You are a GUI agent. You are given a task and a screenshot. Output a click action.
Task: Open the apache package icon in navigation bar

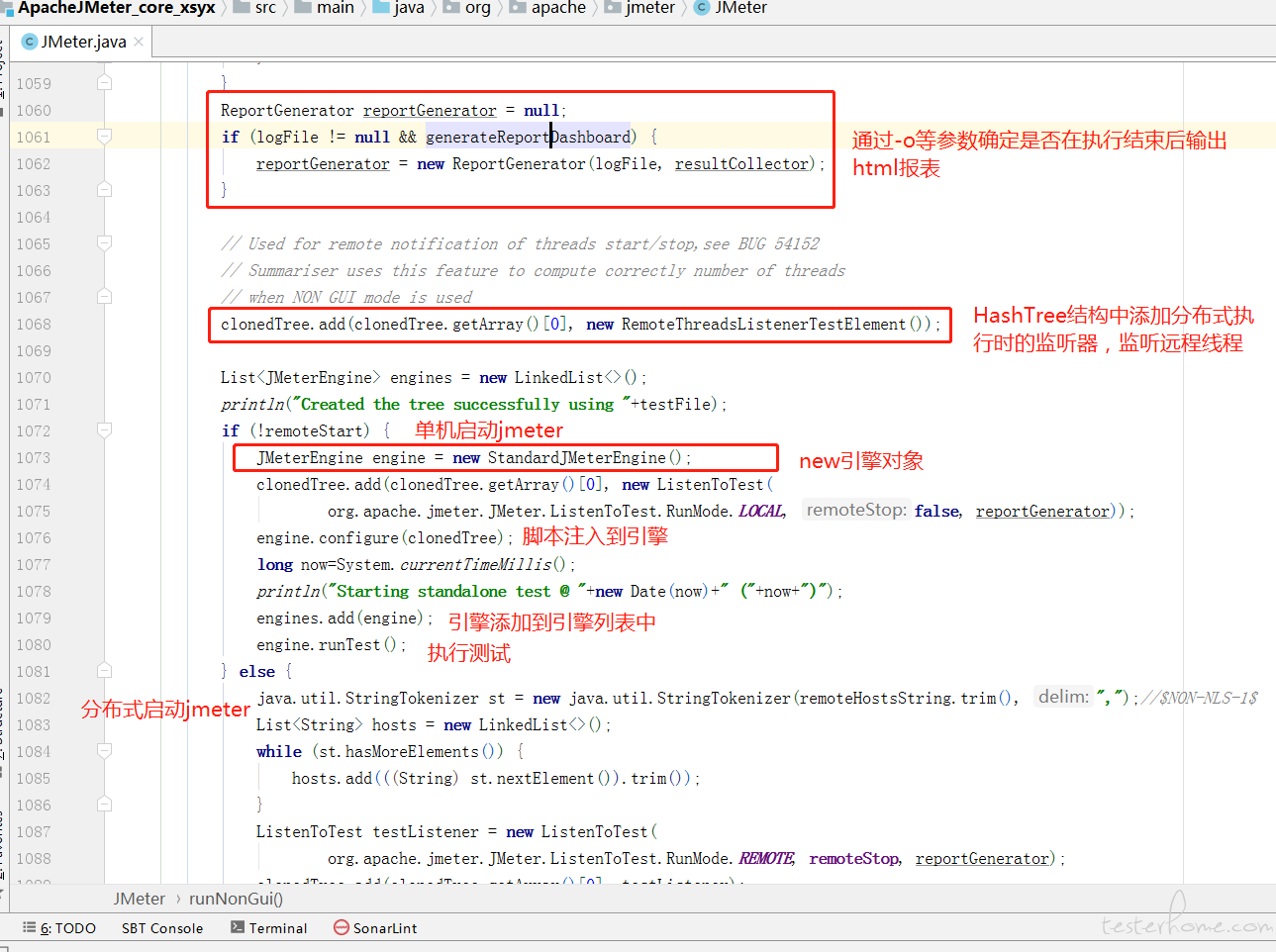click(517, 7)
